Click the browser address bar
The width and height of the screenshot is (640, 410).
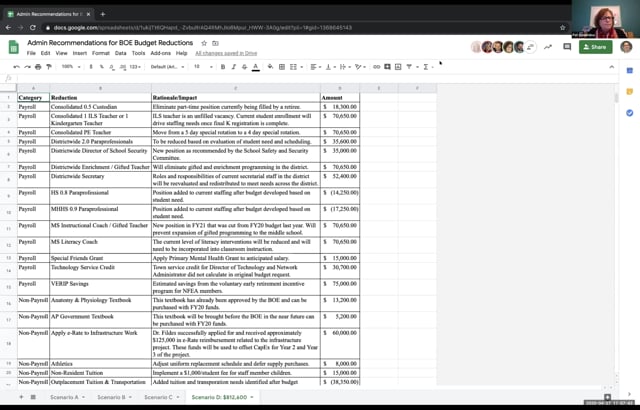302,28
